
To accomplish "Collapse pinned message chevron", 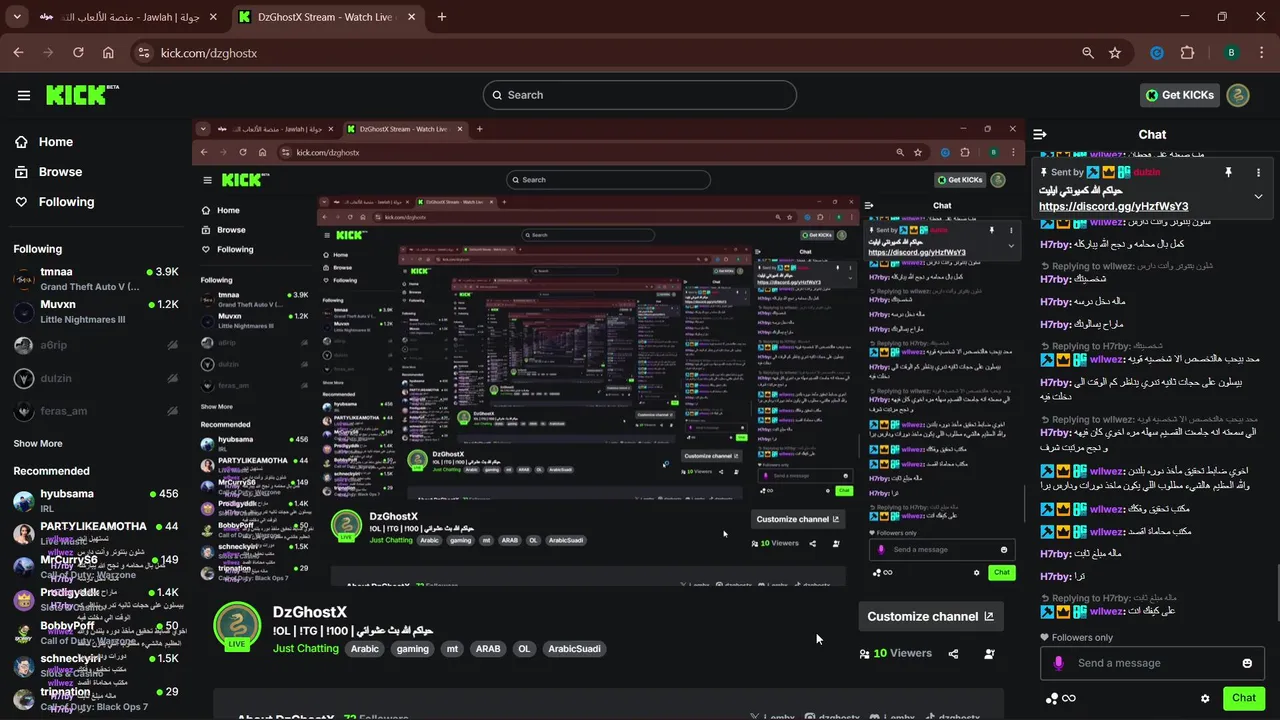I will 1258,197.
